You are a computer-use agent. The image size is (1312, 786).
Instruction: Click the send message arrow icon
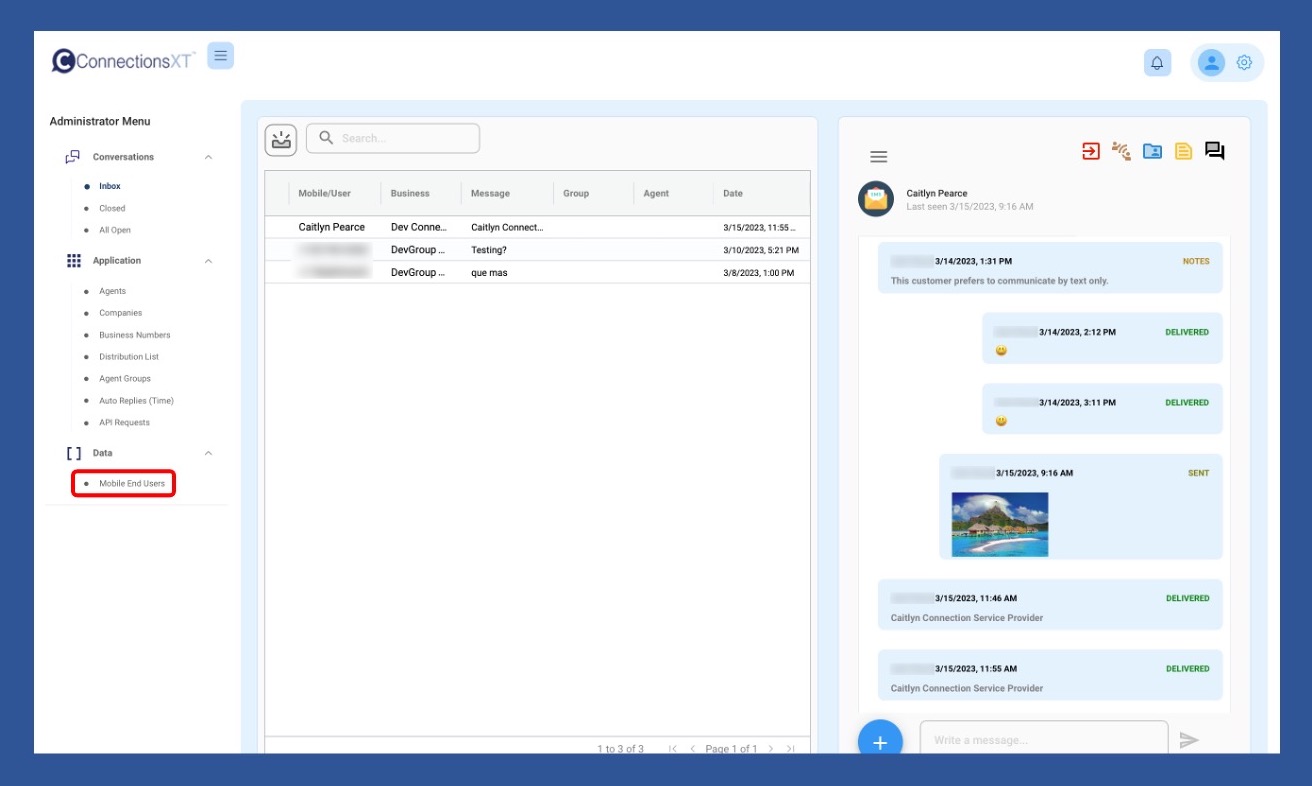tap(1188, 740)
